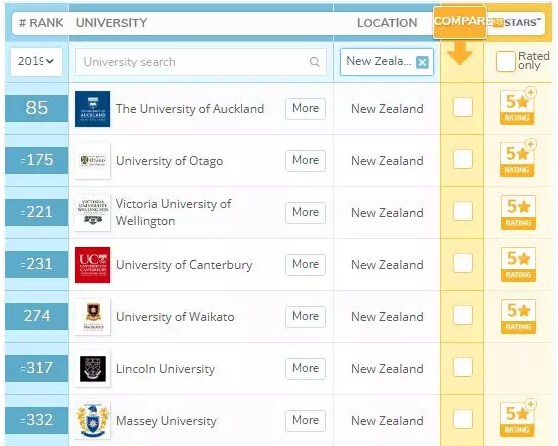Open the University of Otago logo
Viewport: 558px width, 446px height.
tap(93, 161)
